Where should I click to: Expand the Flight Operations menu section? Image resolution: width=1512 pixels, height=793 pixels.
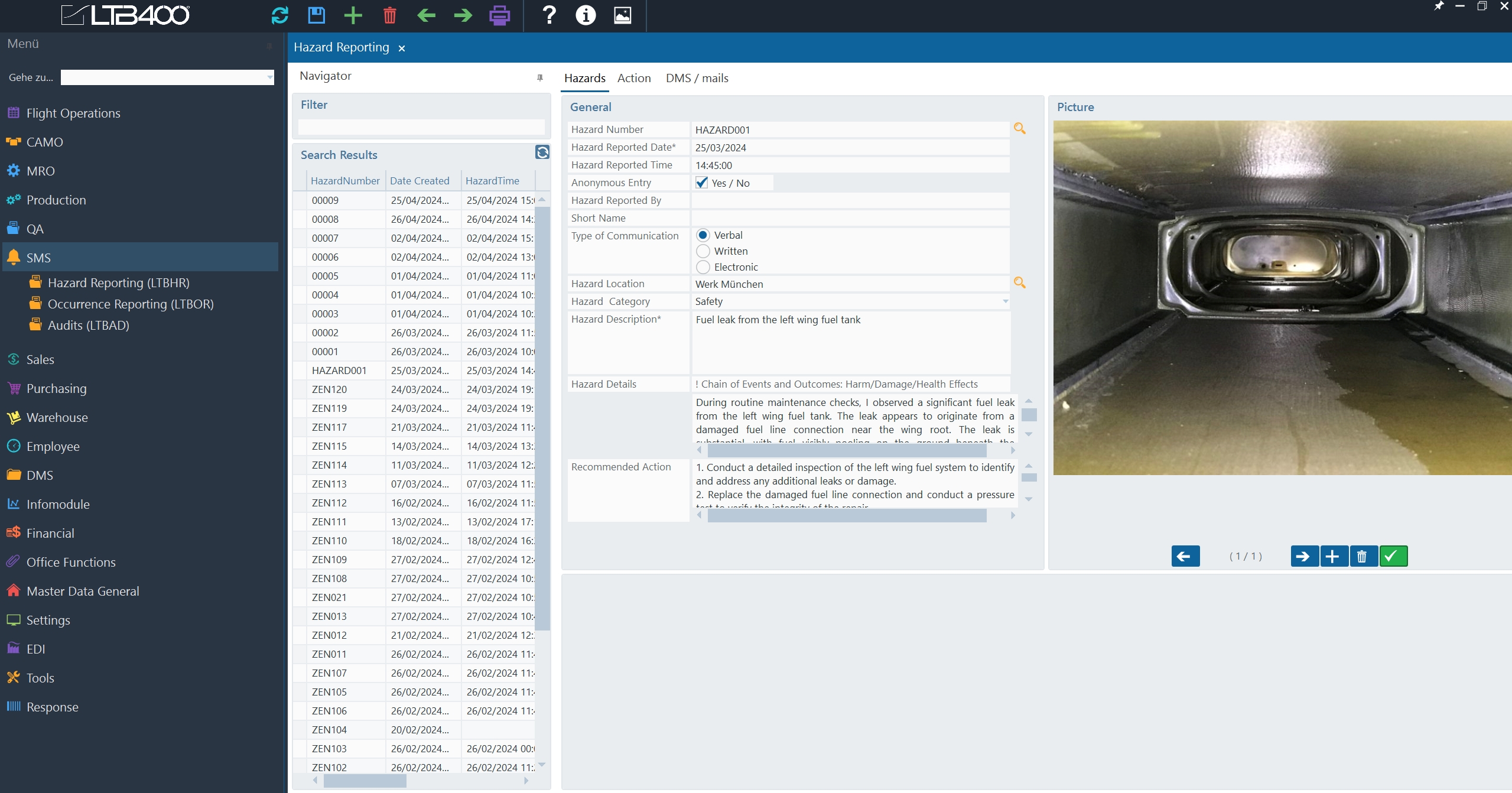pyautogui.click(x=73, y=113)
